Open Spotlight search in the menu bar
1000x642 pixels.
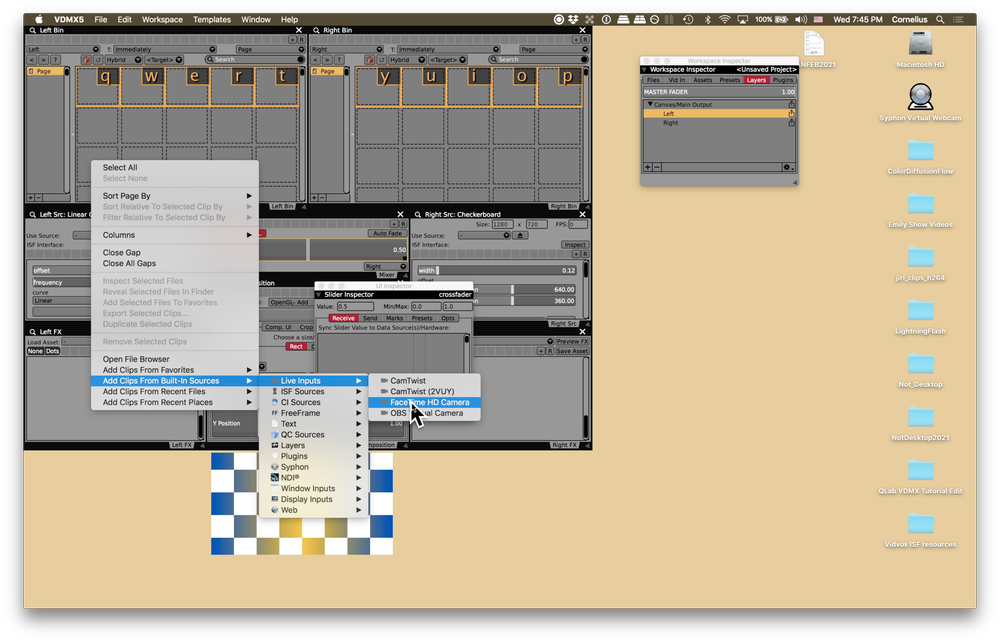940,20
